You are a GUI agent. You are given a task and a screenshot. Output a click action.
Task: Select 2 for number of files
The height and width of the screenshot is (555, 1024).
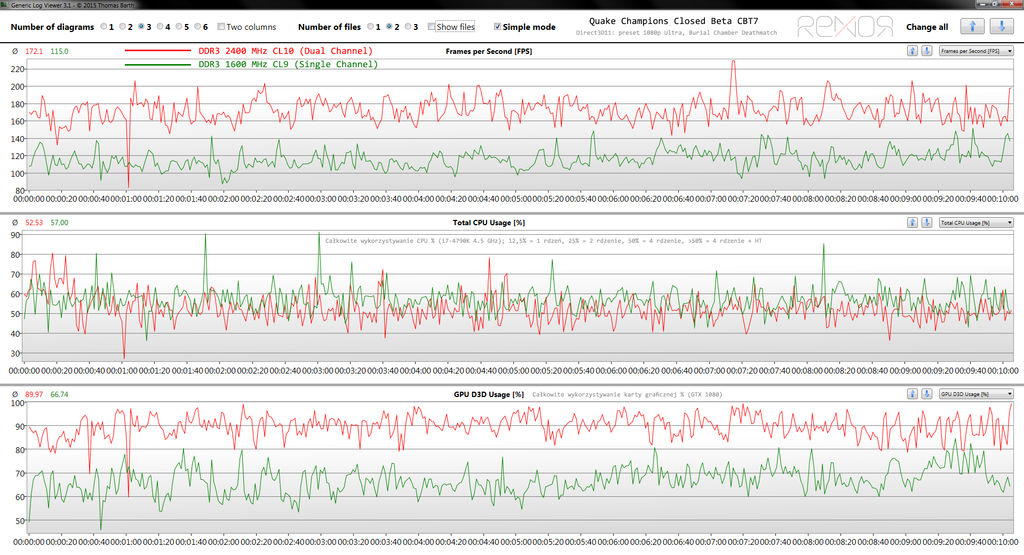(389, 27)
